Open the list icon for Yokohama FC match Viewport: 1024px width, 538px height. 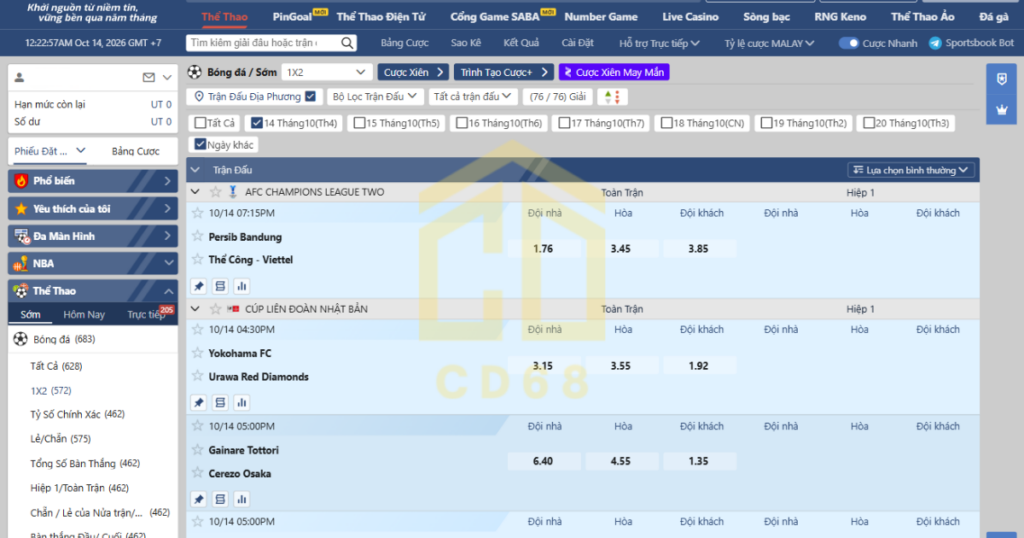(220, 402)
